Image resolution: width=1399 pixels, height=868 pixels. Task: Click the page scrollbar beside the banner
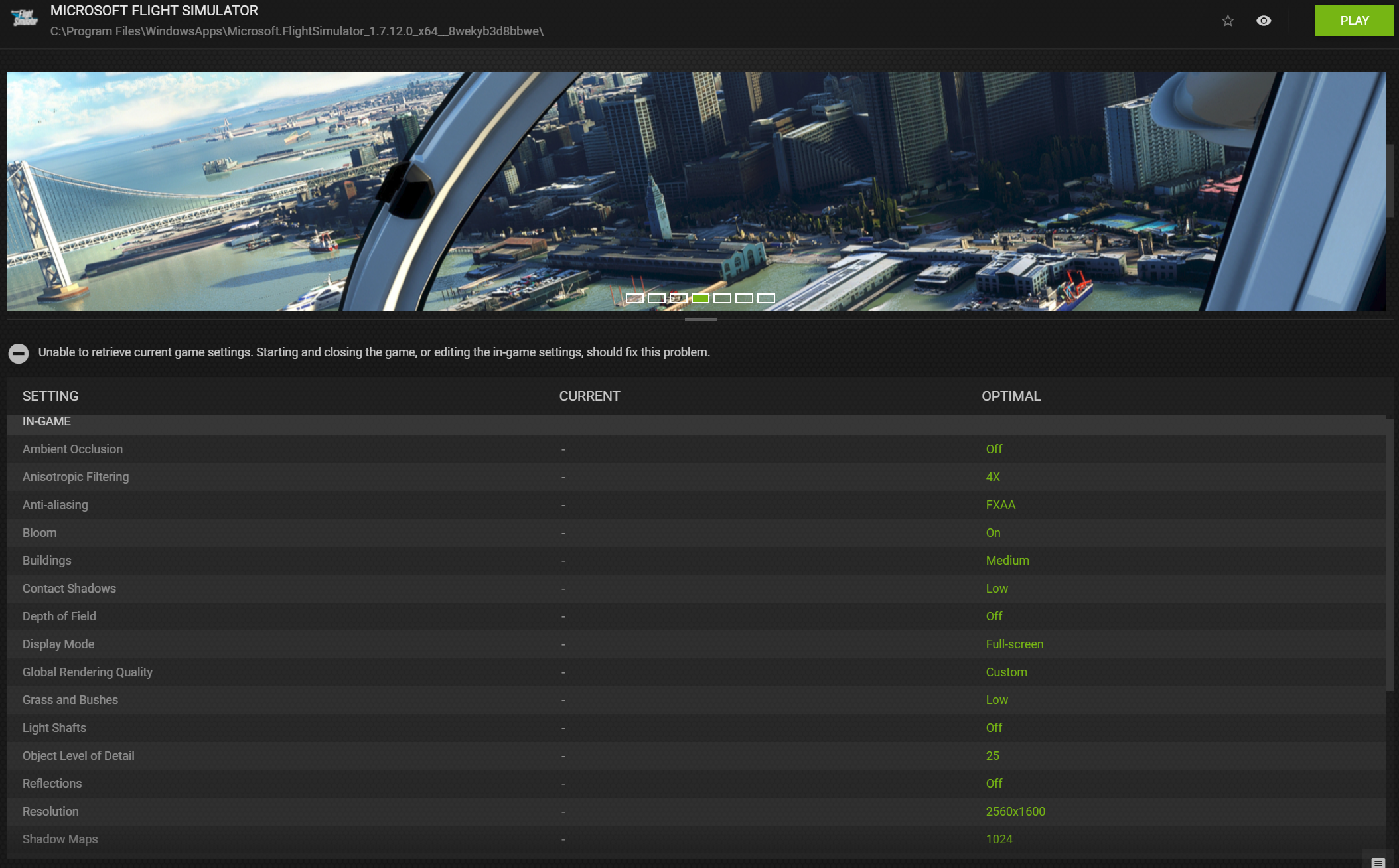1390,180
